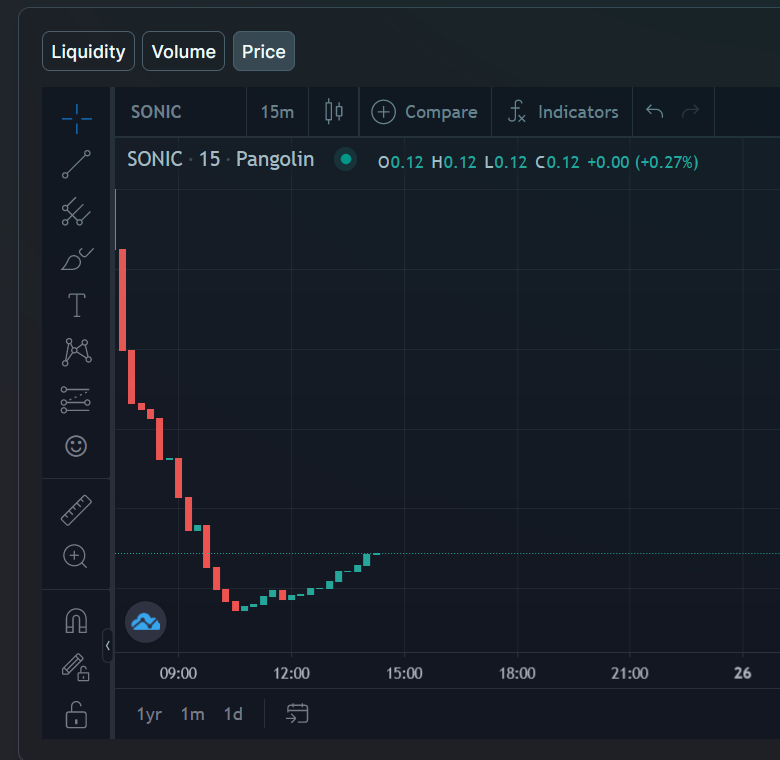The height and width of the screenshot is (760, 780).
Task: Select the trend line drawing tool
Action: (x=76, y=164)
